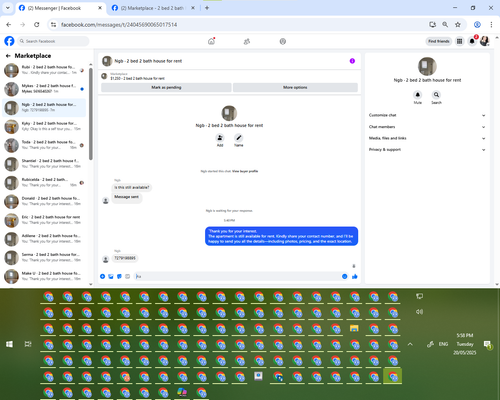Attach a photo using image icon
Screen dimensions: 500x400
(111, 276)
